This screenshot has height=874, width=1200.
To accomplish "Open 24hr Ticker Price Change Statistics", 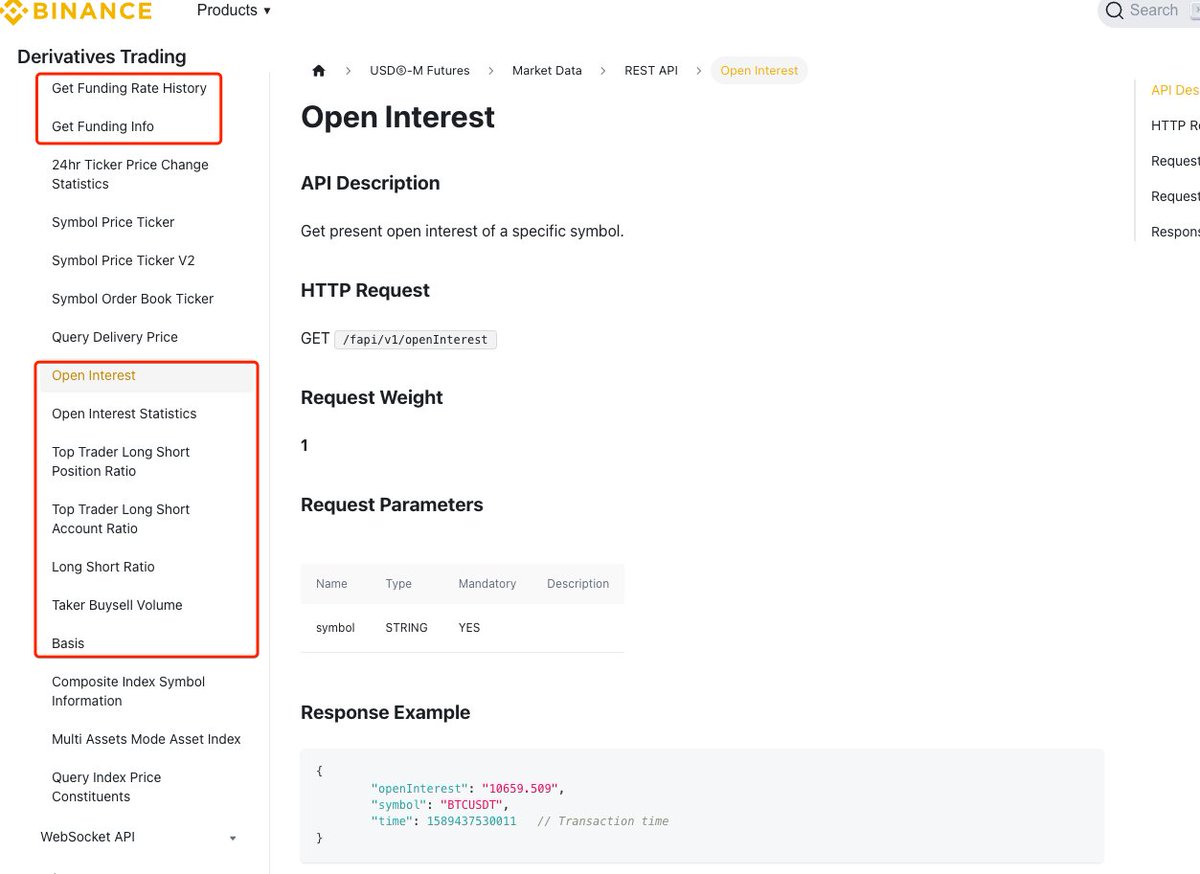I will coord(130,174).
